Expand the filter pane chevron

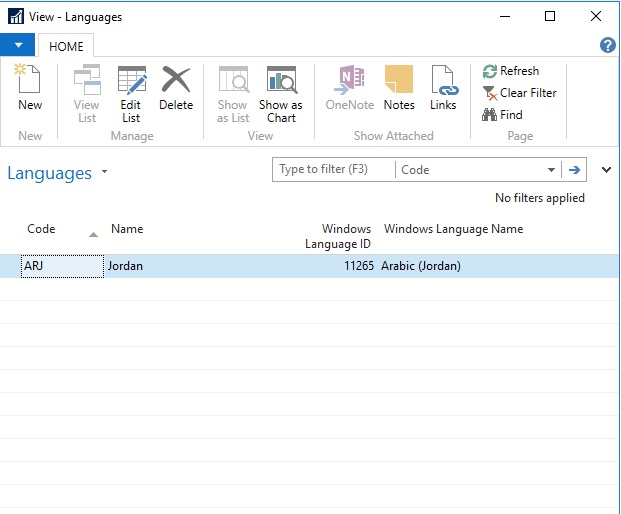click(606, 170)
